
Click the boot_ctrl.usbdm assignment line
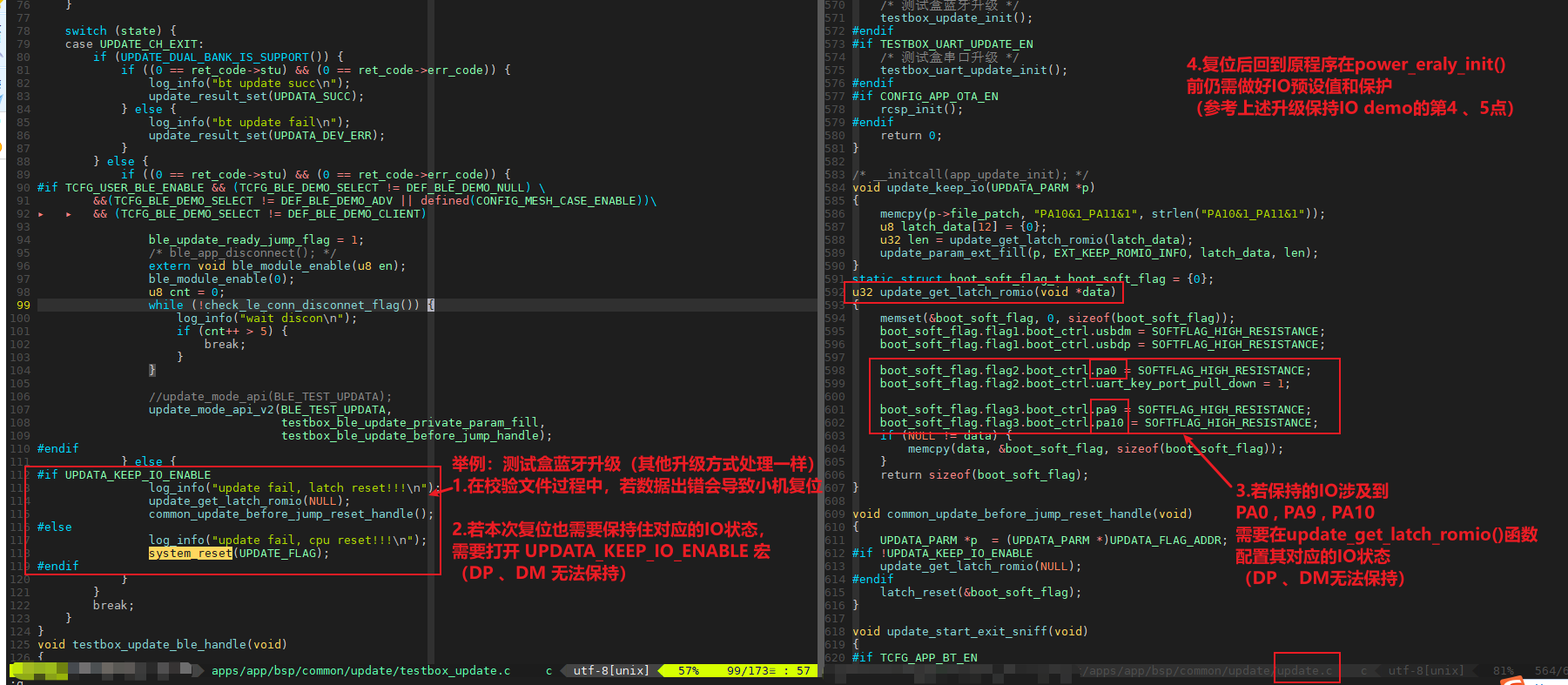(x=1102, y=331)
